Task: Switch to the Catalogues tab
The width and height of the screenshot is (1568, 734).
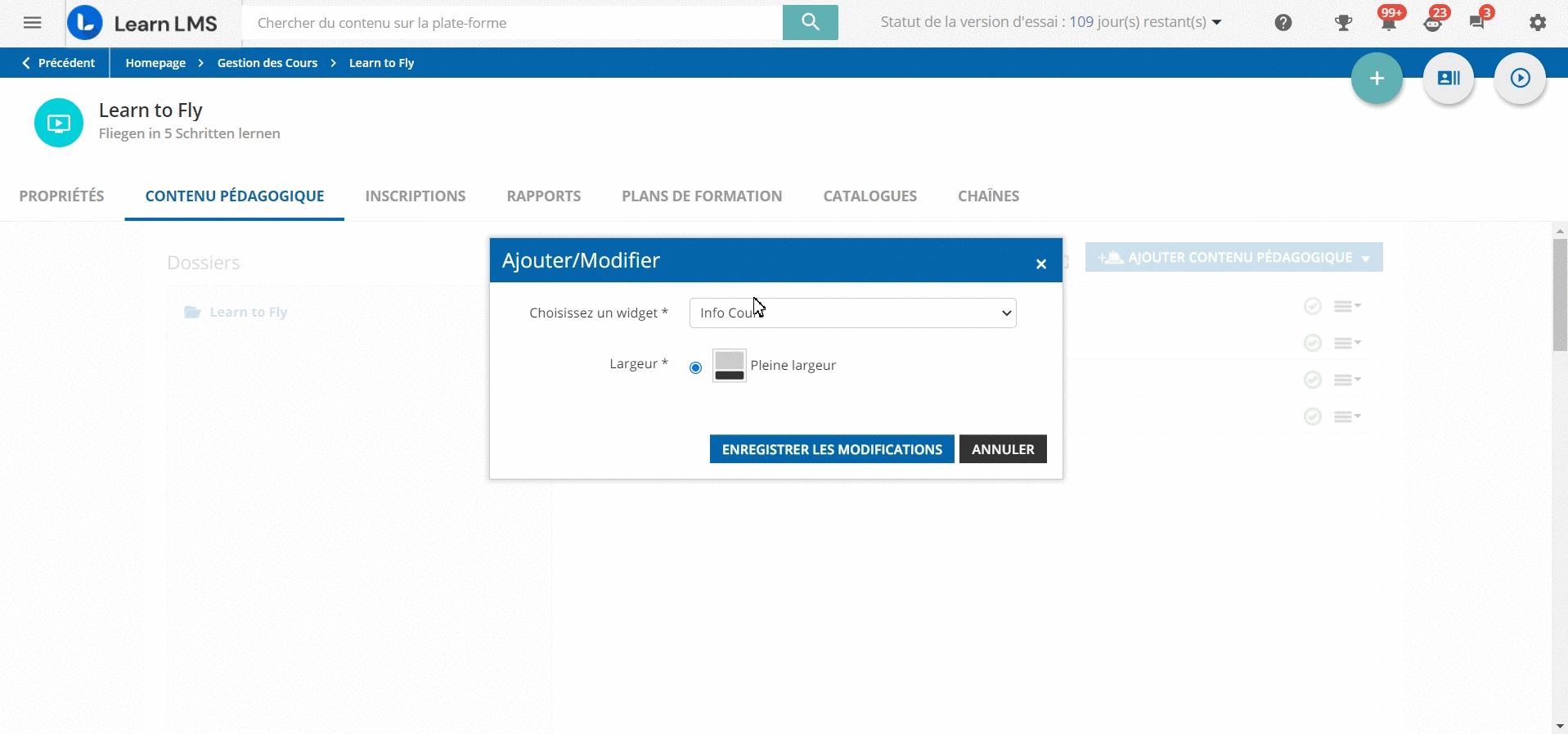Action: (870, 196)
